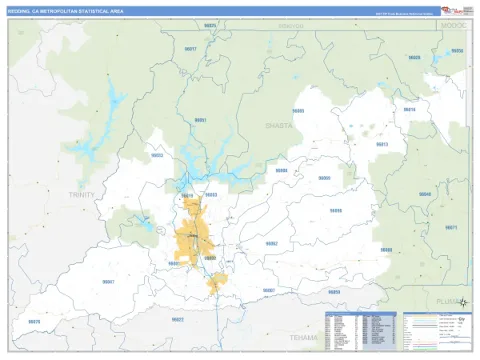This screenshot has height=360, width=480.
Task: Click the TRINITY county label
Action: [82, 195]
